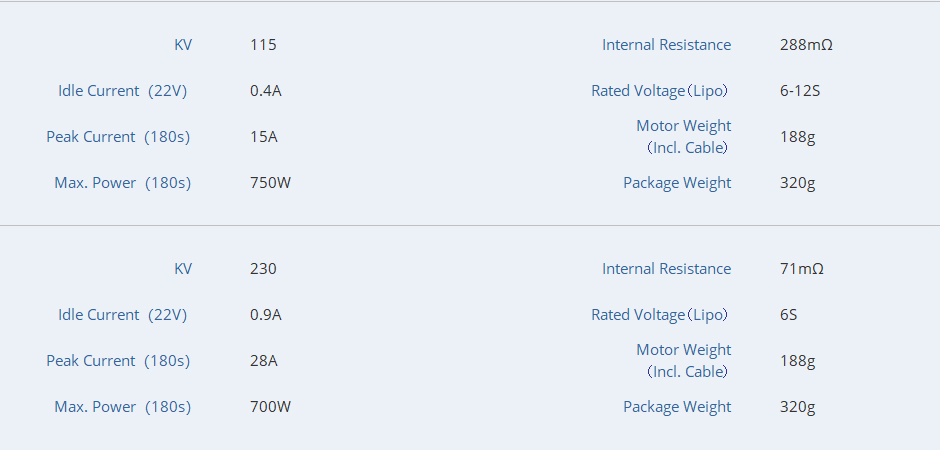Click the 28A peak current value
This screenshot has width=940, height=450.
click(x=264, y=361)
